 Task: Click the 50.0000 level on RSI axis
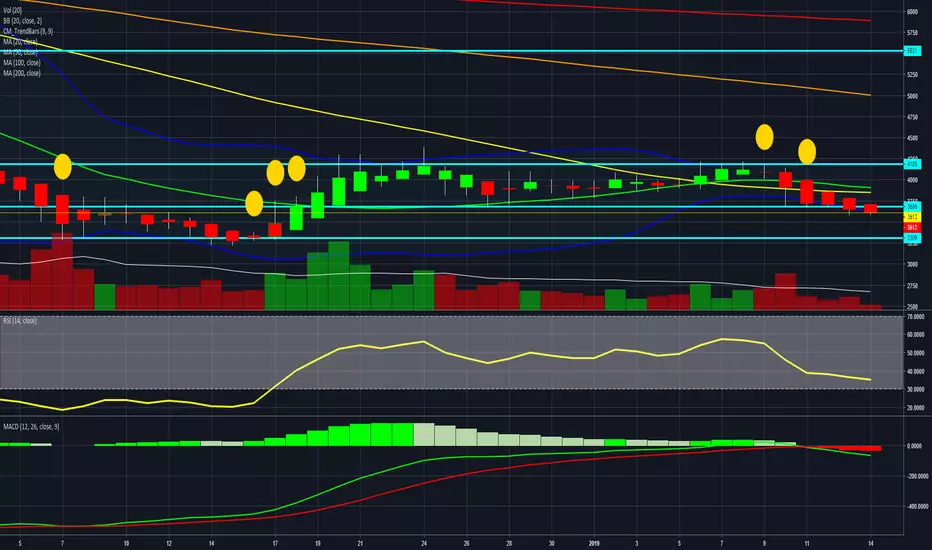(916, 353)
